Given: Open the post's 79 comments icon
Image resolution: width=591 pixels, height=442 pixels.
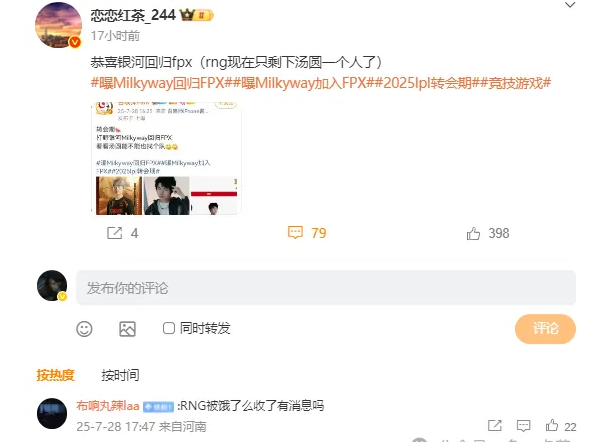Looking at the screenshot, I should [295, 232].
